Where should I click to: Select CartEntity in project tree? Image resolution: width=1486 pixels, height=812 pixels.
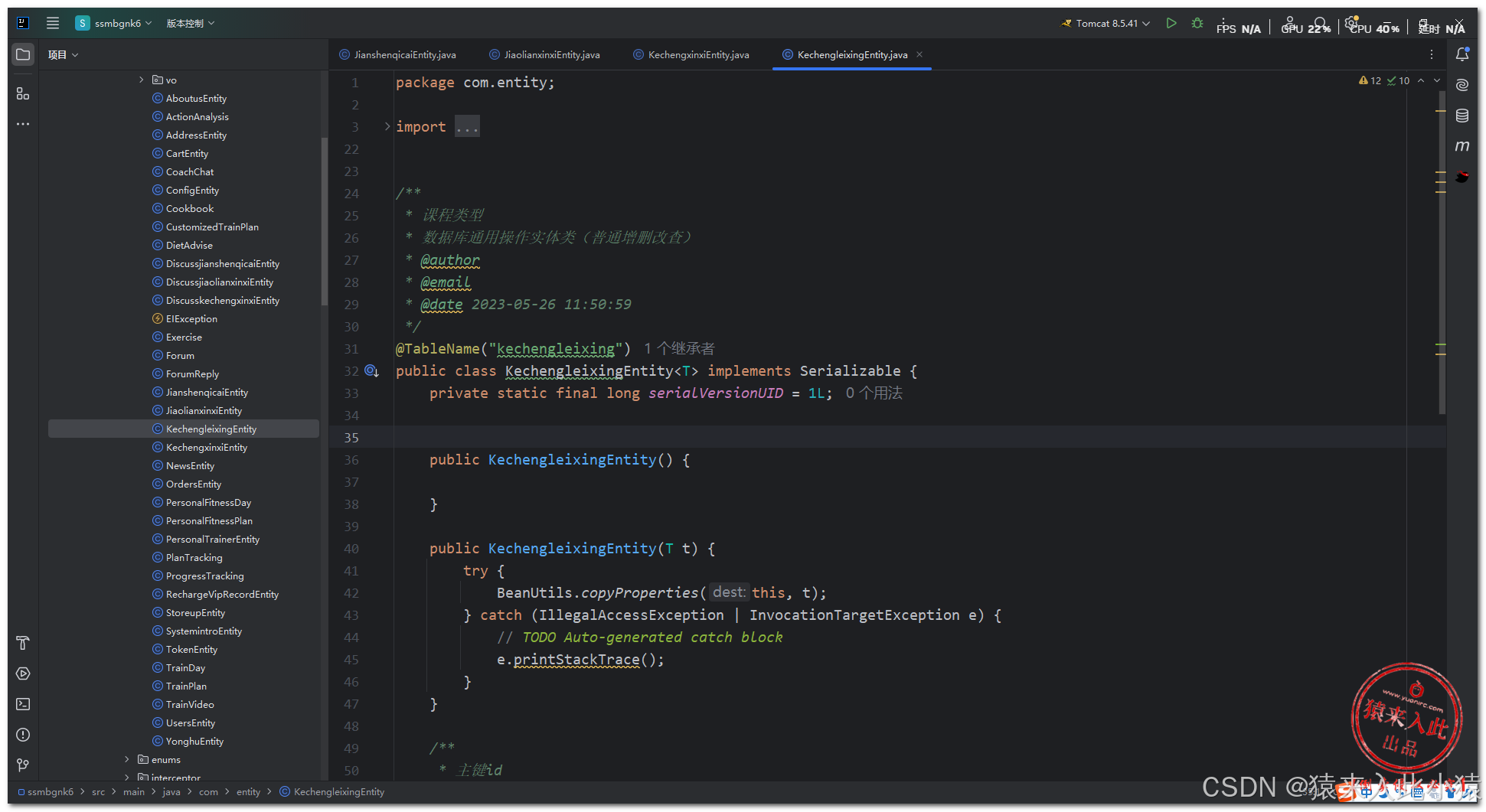click(187, 153)
